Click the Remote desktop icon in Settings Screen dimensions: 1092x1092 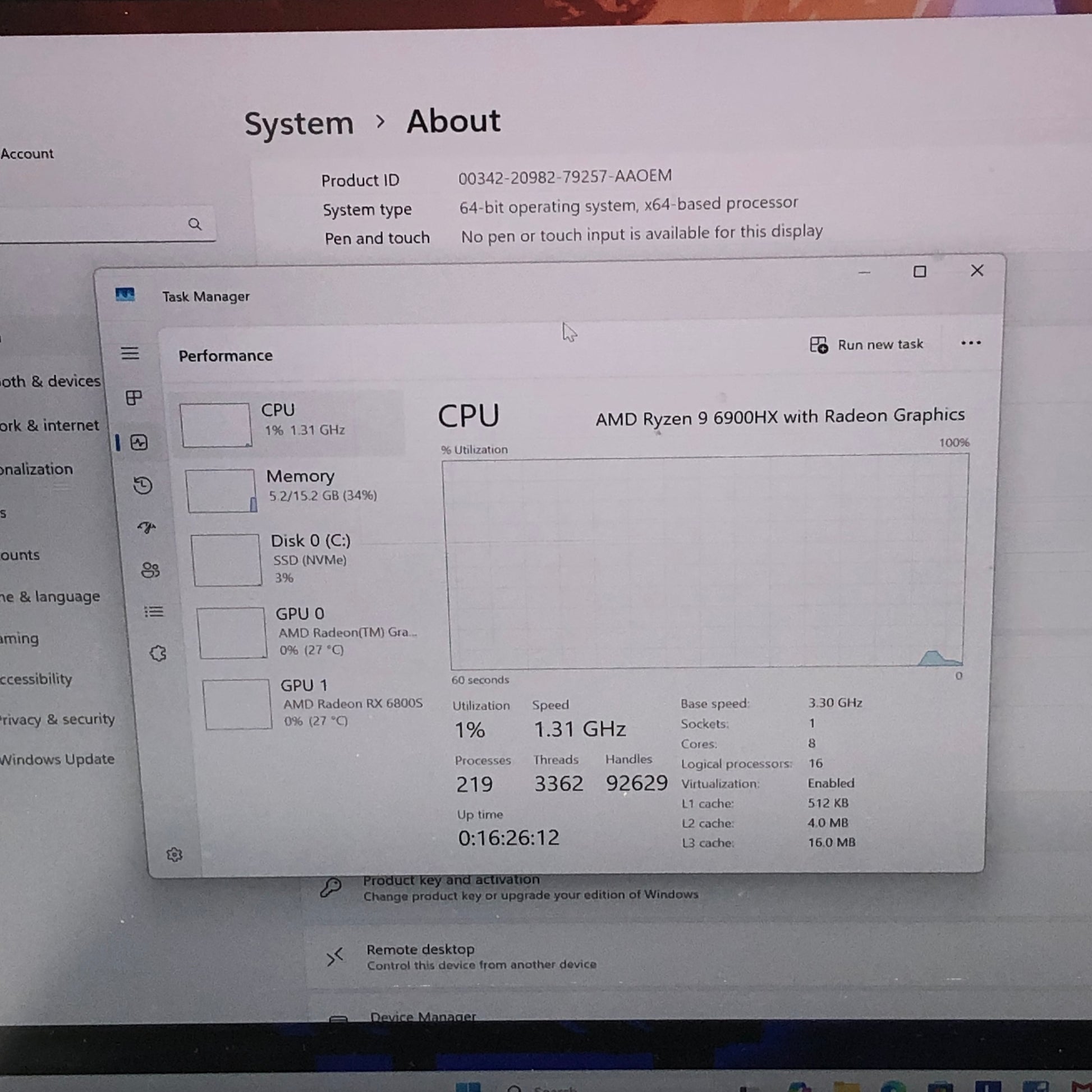334,957
